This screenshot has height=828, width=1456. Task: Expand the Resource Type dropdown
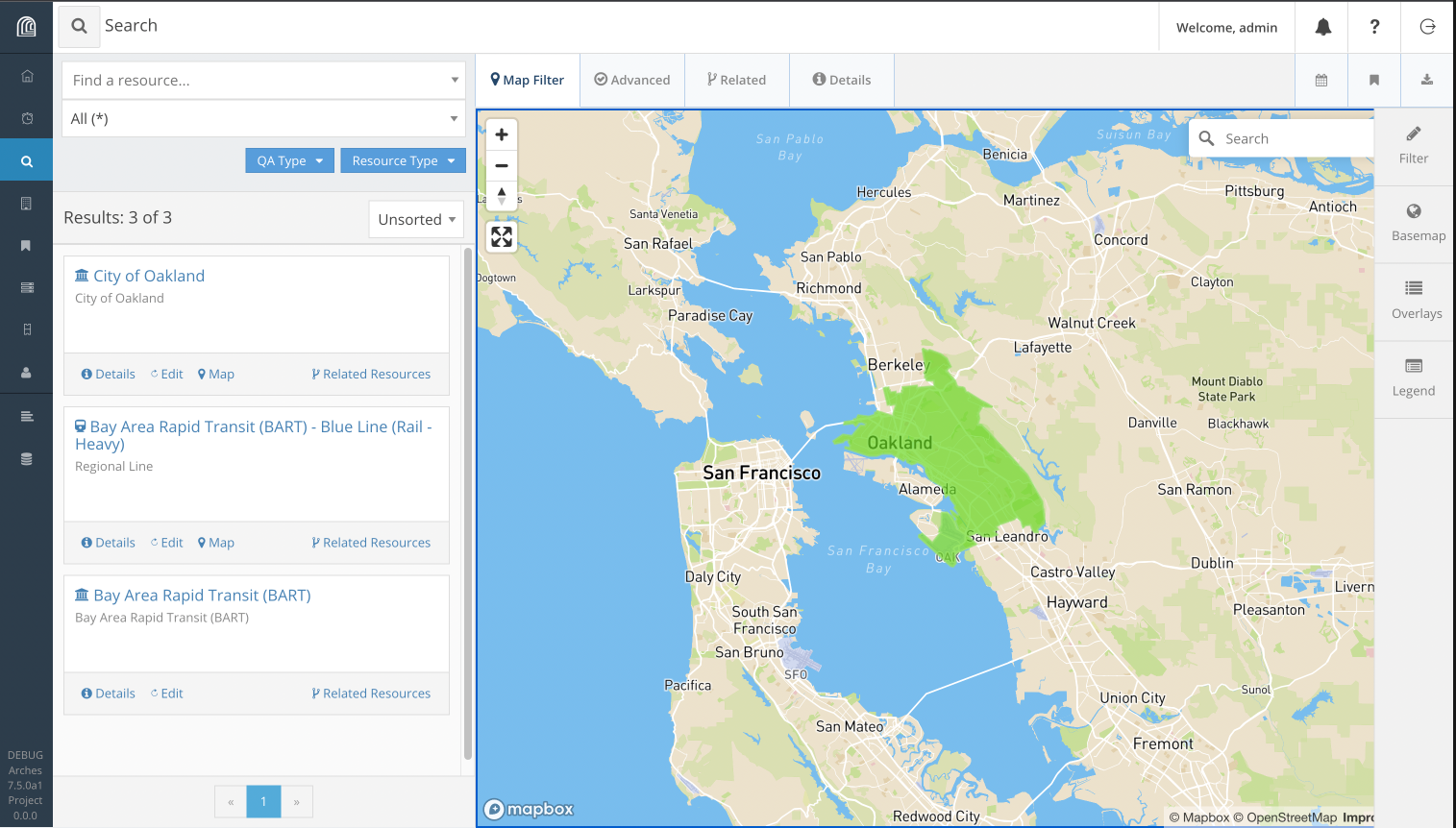click(404, 161)
